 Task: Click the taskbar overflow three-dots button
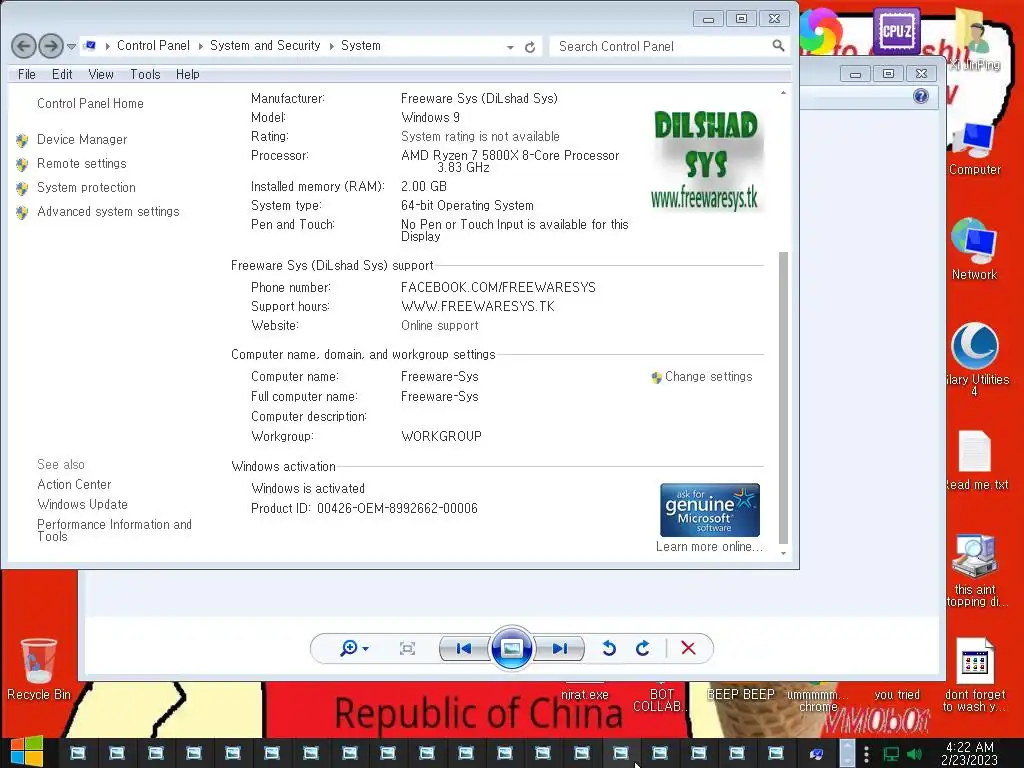pos(866,753)
